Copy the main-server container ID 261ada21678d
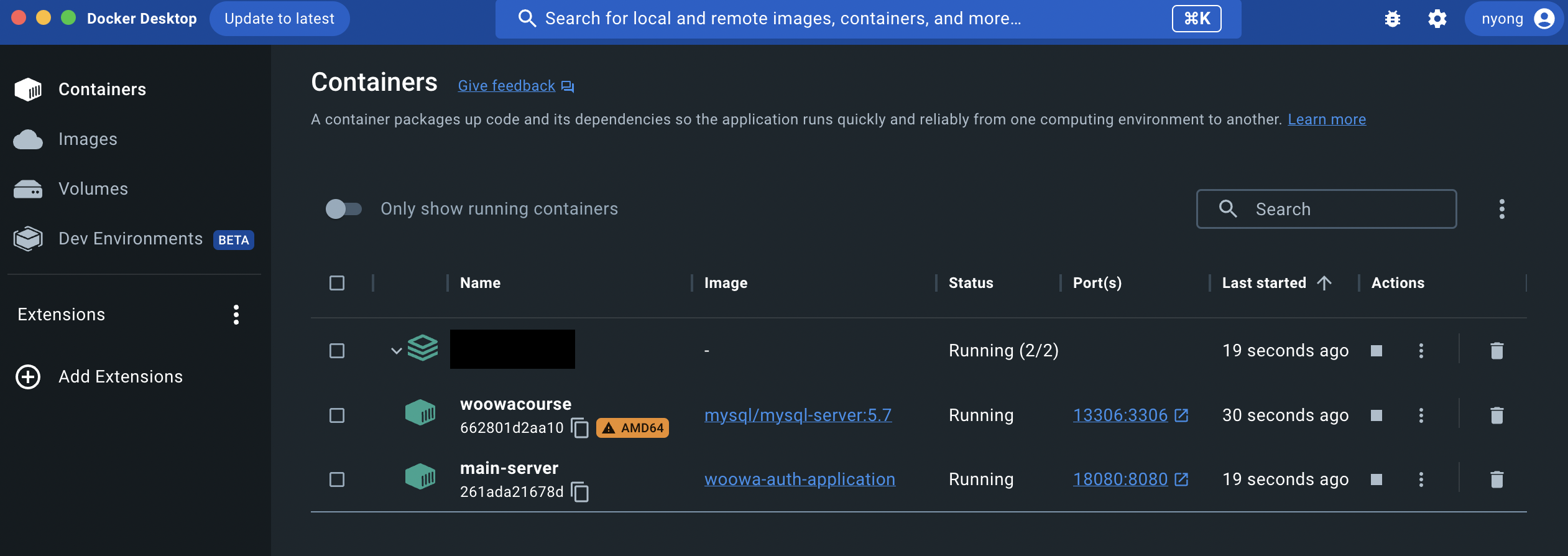The height and width of the screenshot is (556, 1568). pos(580,492)
